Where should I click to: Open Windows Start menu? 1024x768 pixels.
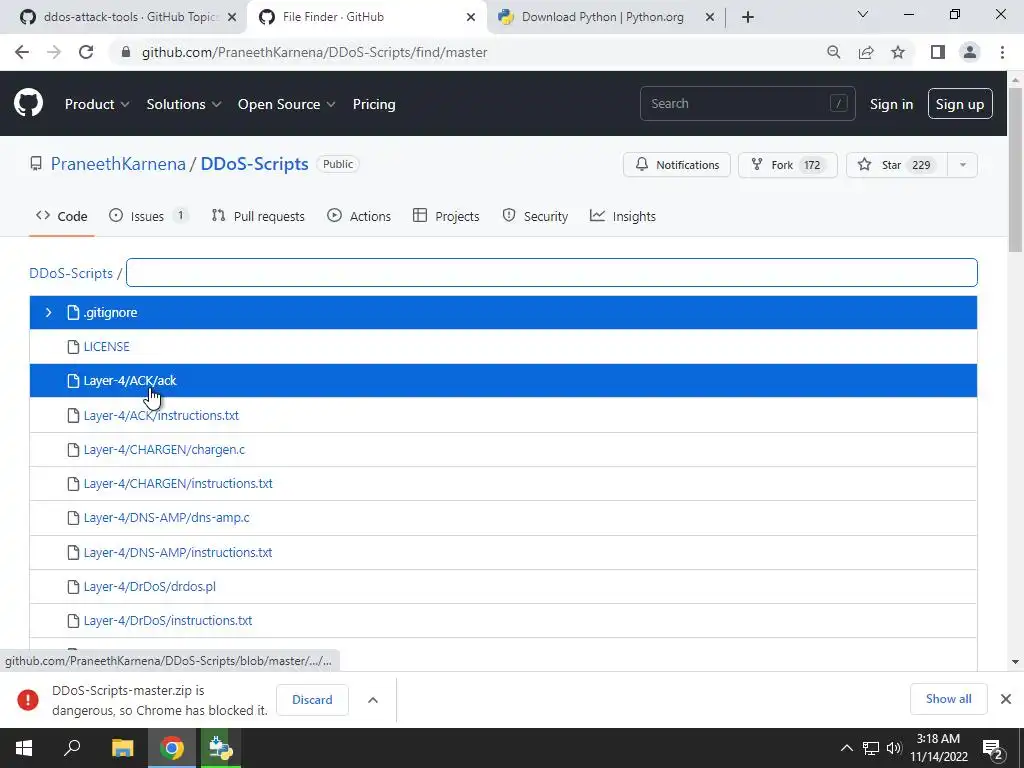pos(24,748)
